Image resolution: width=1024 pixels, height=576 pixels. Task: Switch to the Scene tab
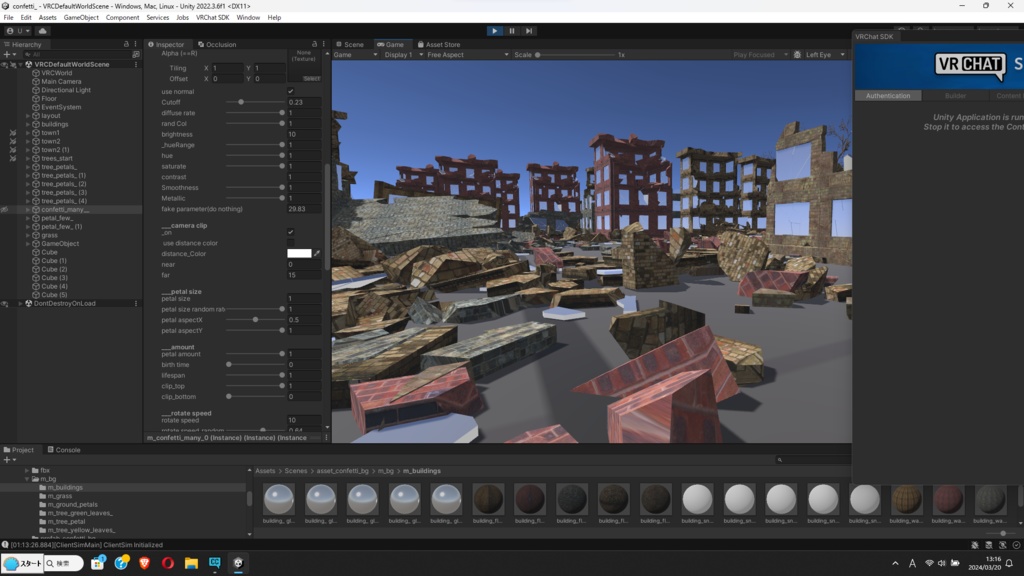click(x=350, y=44)
